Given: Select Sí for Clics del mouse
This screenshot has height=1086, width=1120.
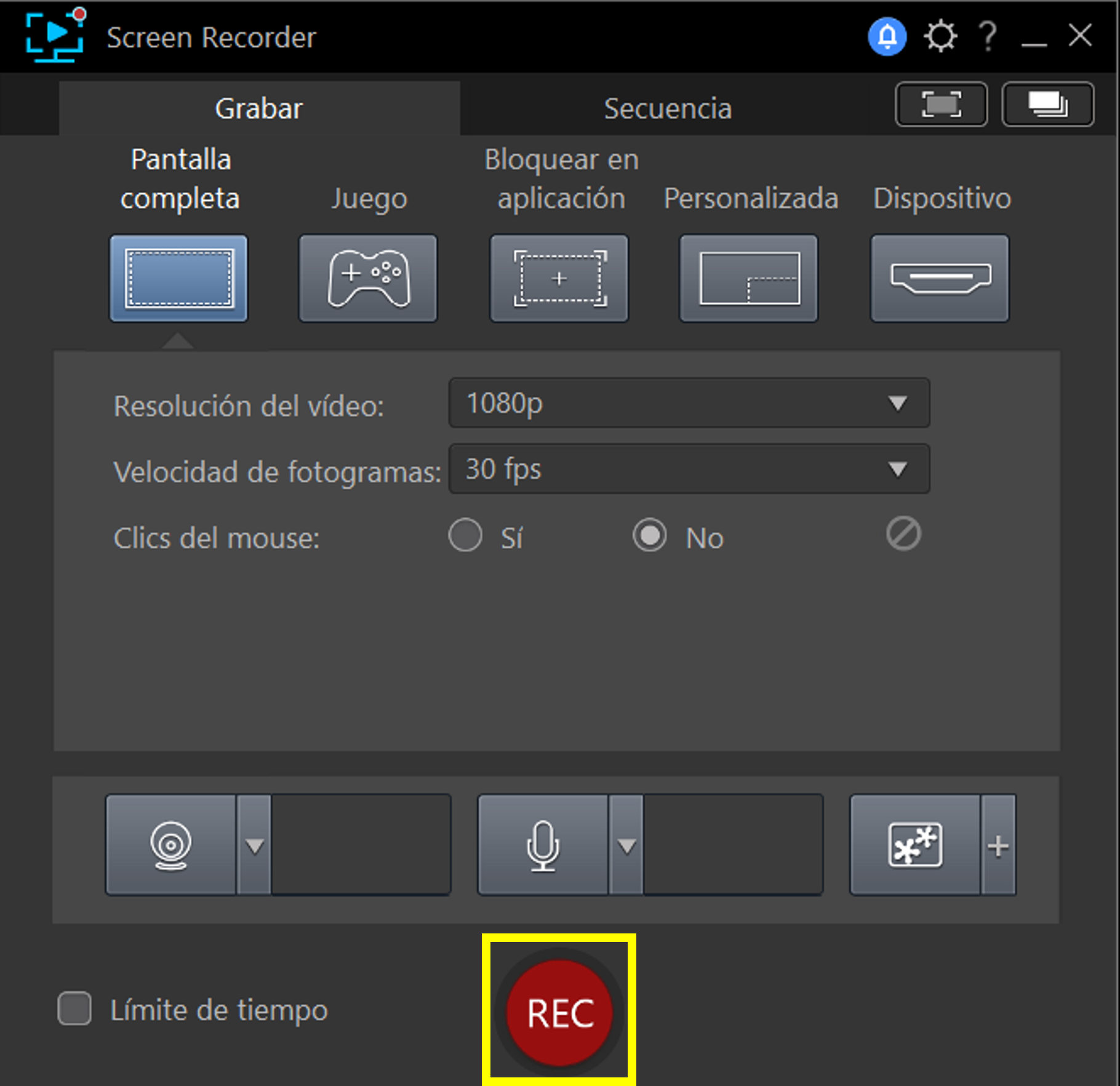Looking at the screenshot, I should (x=466, y=536).
